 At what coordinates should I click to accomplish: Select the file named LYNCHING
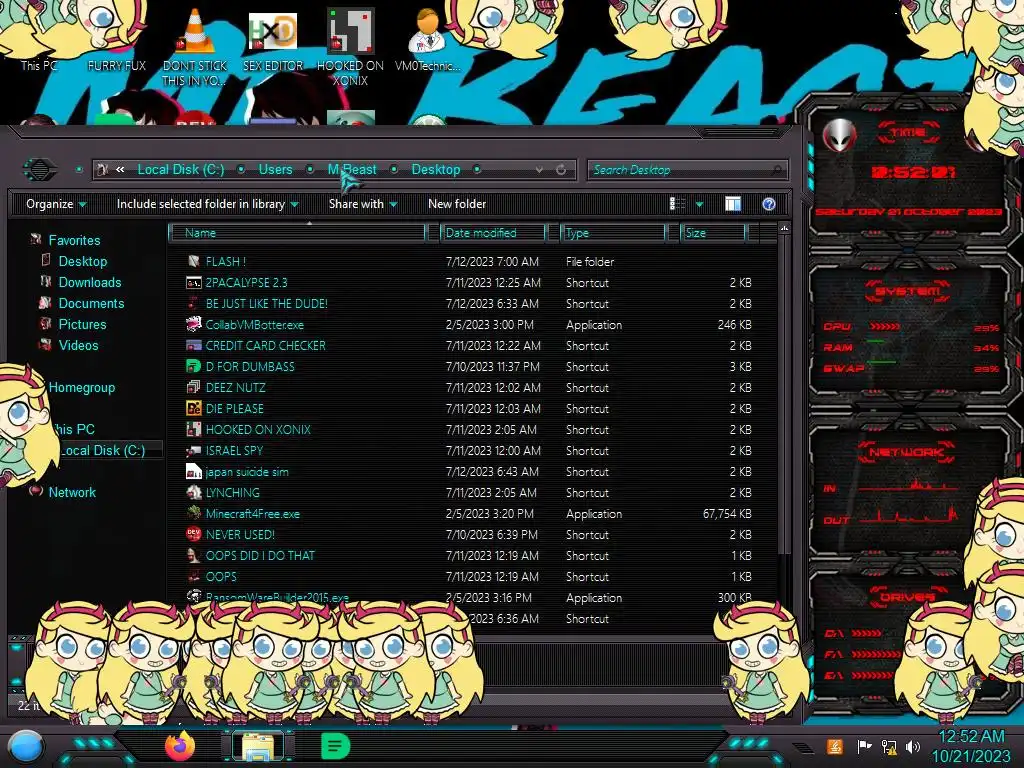232,492
